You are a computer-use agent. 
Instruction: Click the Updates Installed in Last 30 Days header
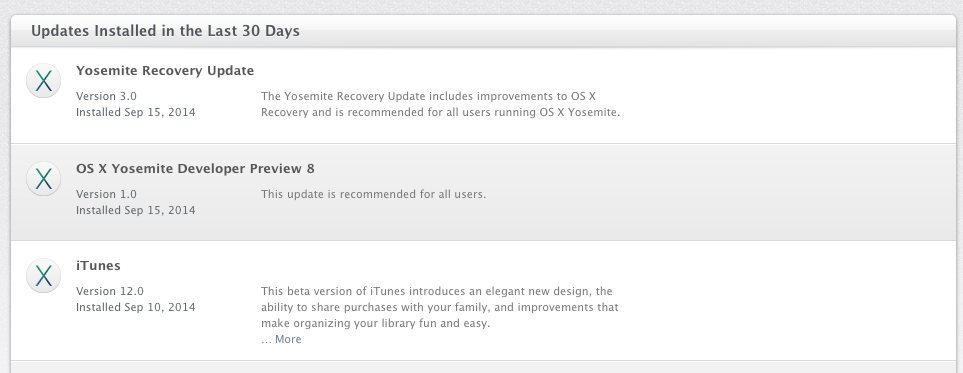tap(165, 31)
